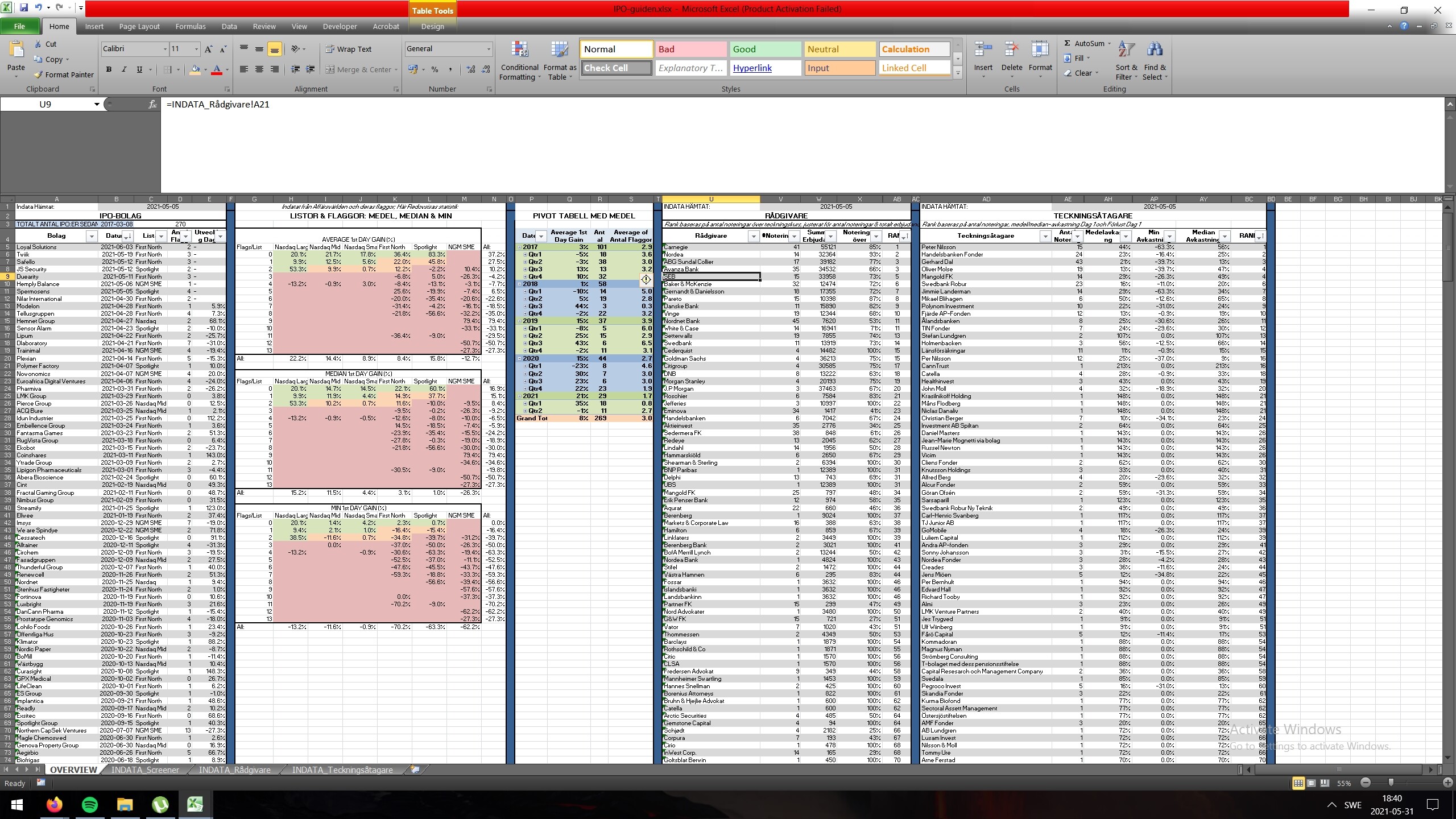
Task: Click the Decrease Decimal icon
Action: (x=486, y=69)
